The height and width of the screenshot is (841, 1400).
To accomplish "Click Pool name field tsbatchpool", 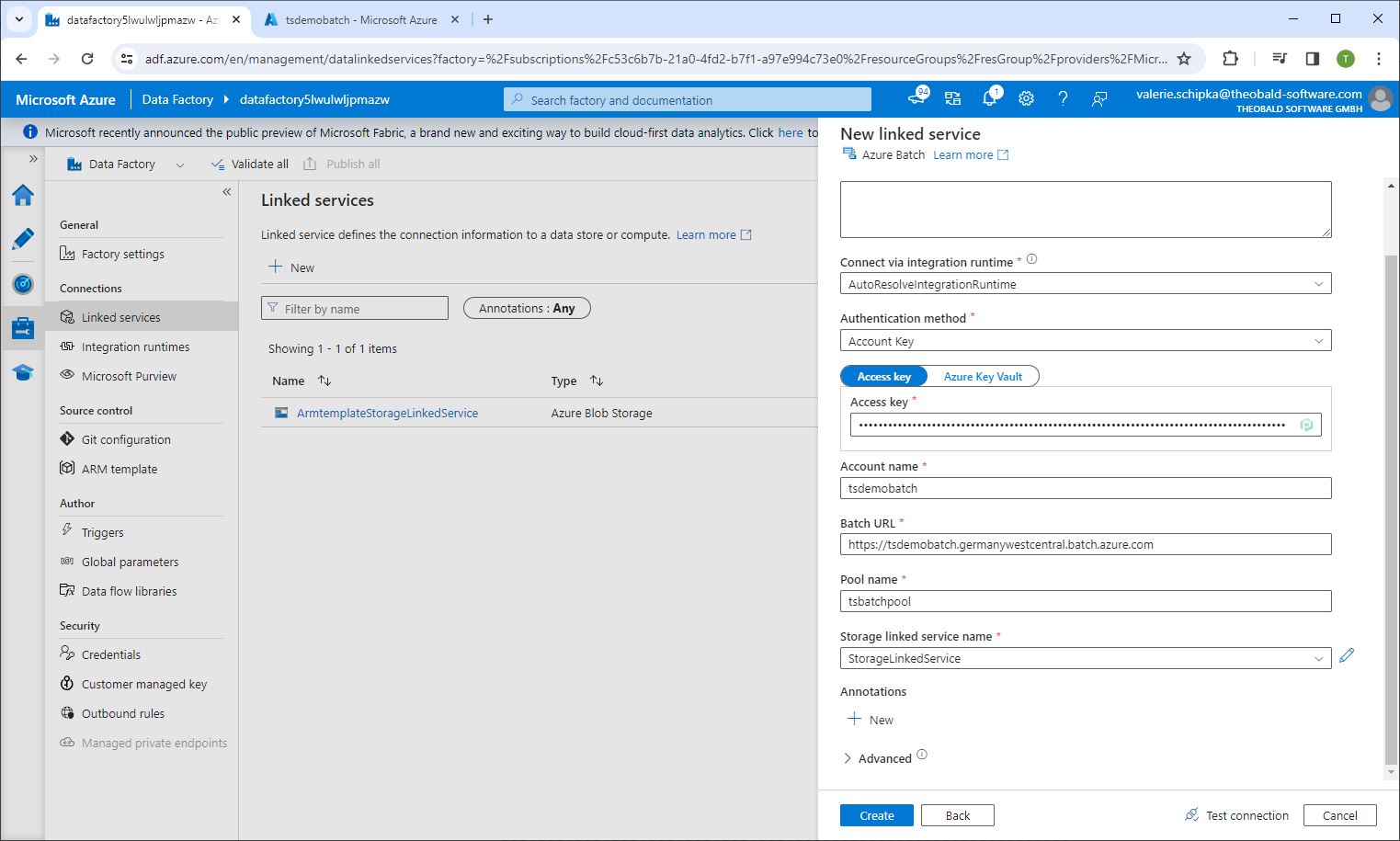I will click(x=1086, y=601).
